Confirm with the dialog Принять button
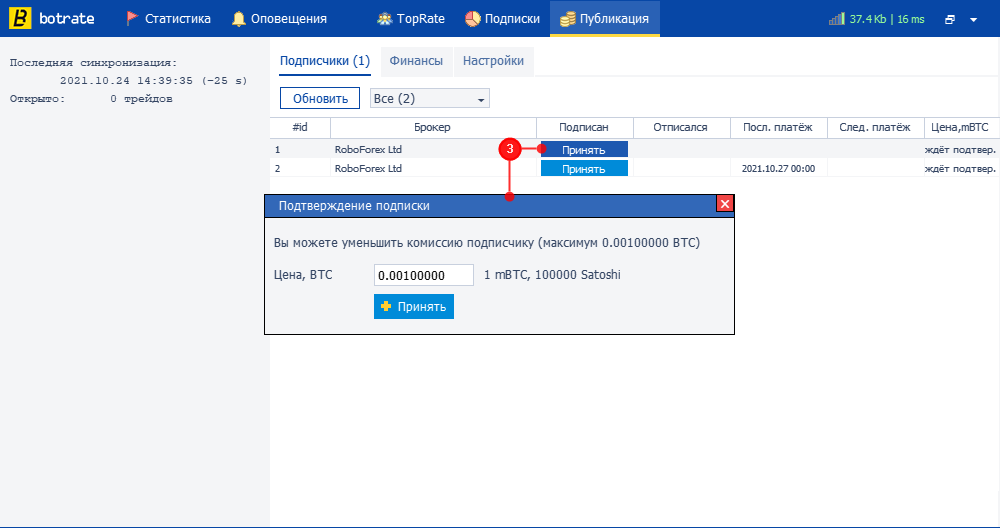Screen dimensions: 1000x528 pyautogui.click(x=413, y=307)
